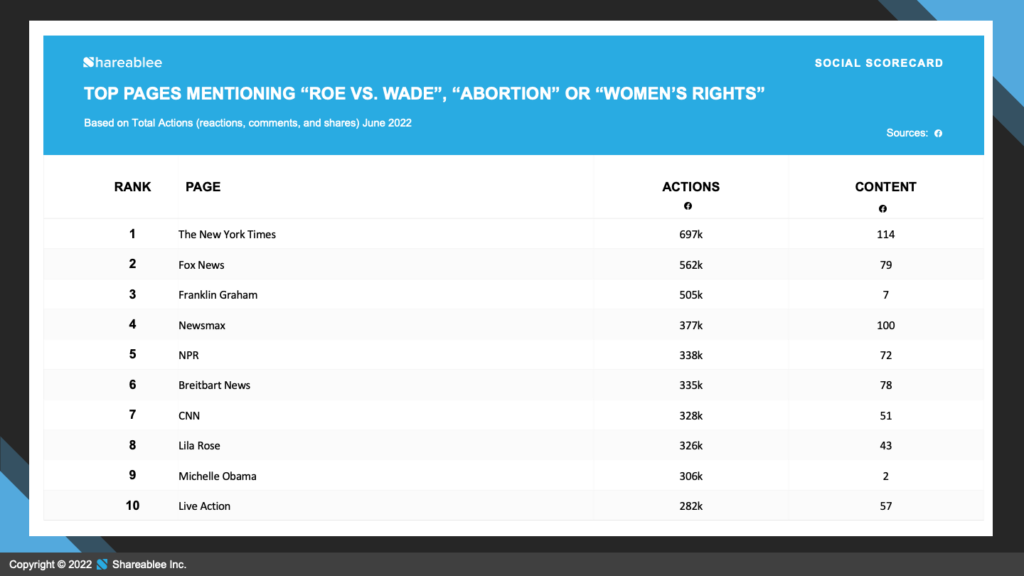Click the Live Action page name
This screenshot has width=1024, height=576.
click(204, 506)
